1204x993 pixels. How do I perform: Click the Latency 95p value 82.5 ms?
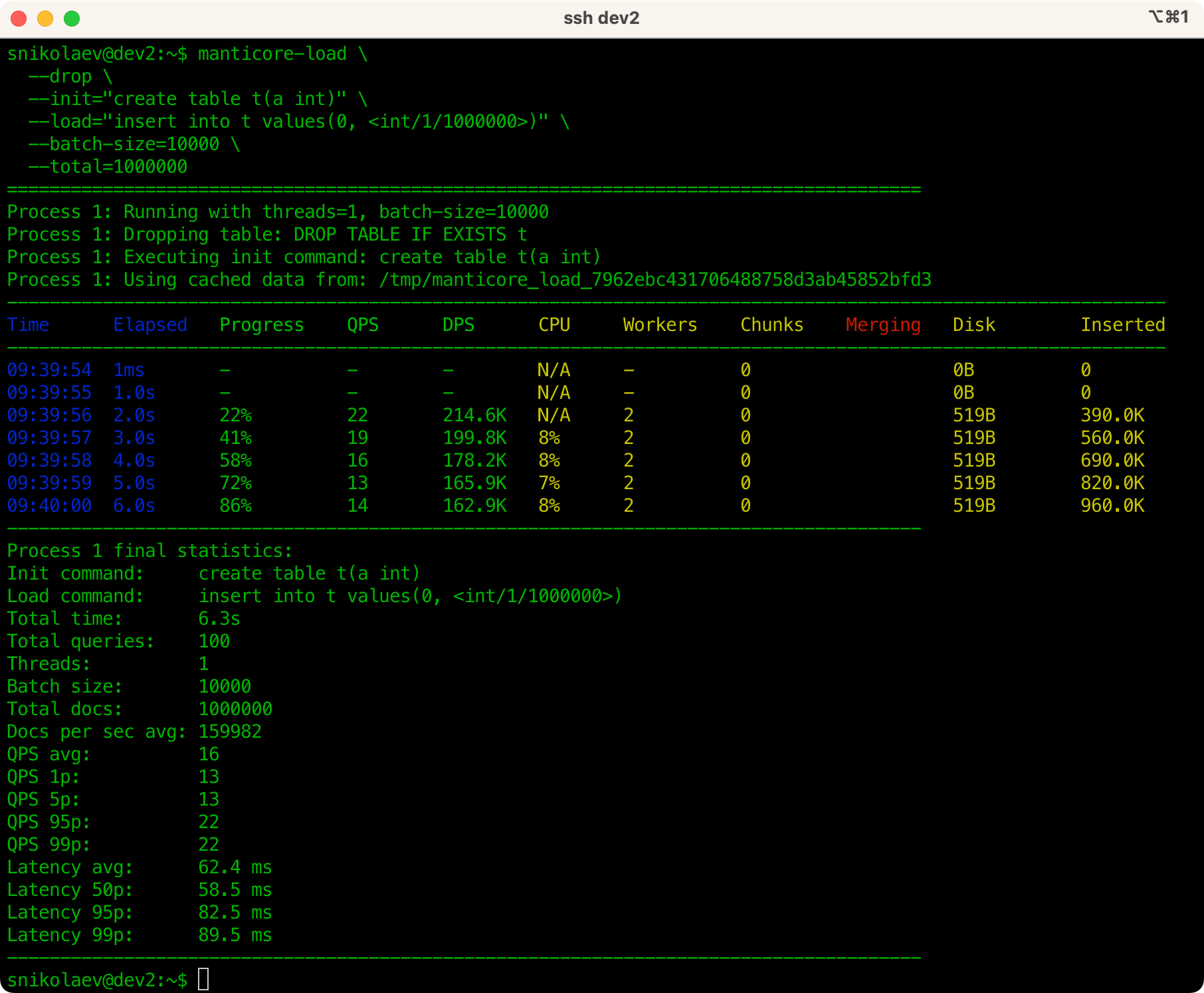235,913
